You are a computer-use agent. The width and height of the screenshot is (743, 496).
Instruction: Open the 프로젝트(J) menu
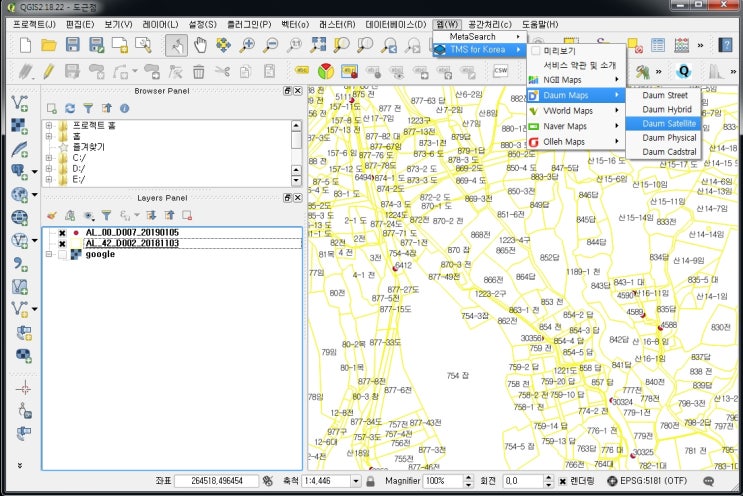coord(35,24)
